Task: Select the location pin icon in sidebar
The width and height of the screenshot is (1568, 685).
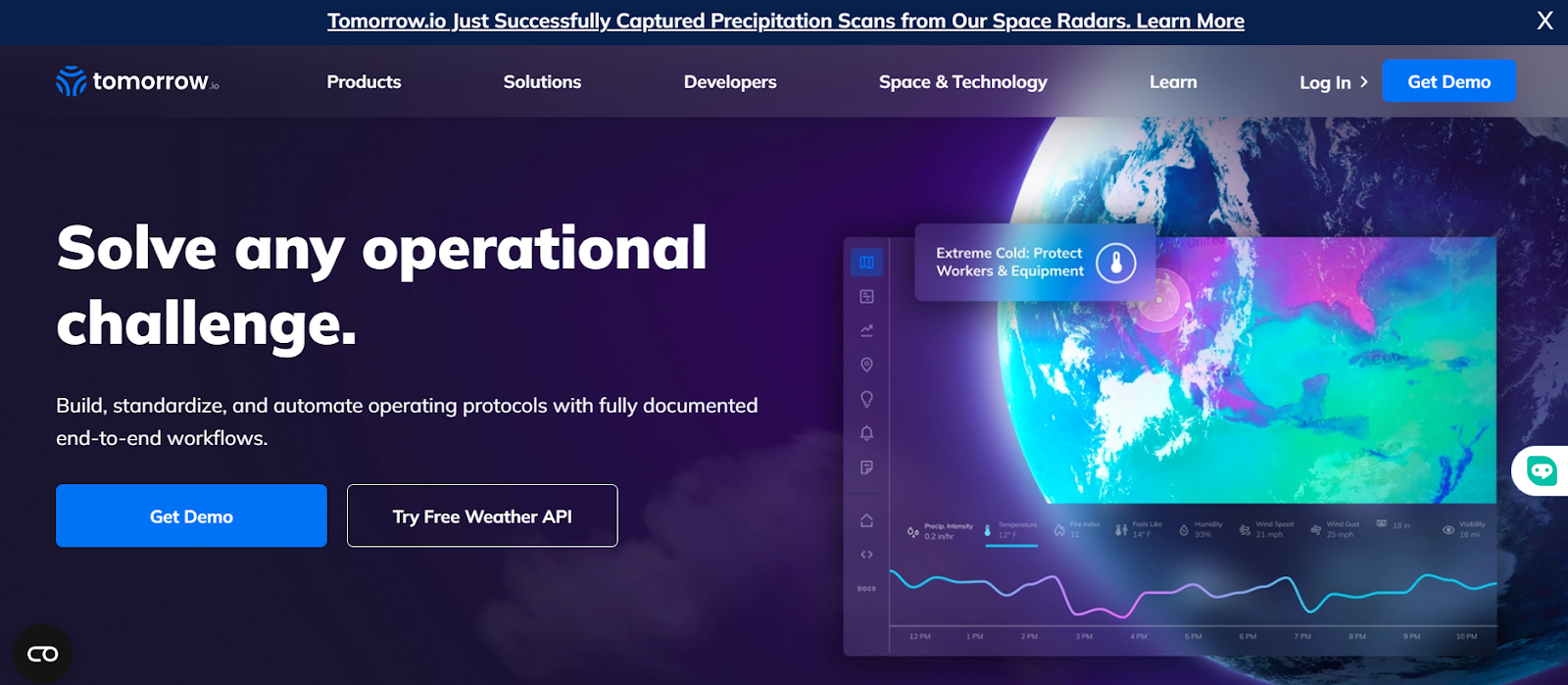Action: 866,365
